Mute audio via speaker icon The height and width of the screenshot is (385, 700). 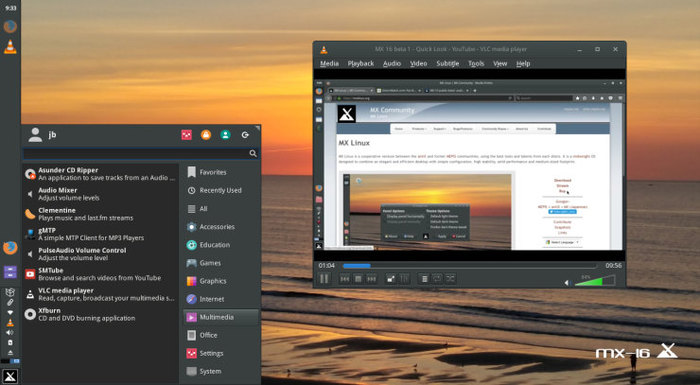pos(567,283)
